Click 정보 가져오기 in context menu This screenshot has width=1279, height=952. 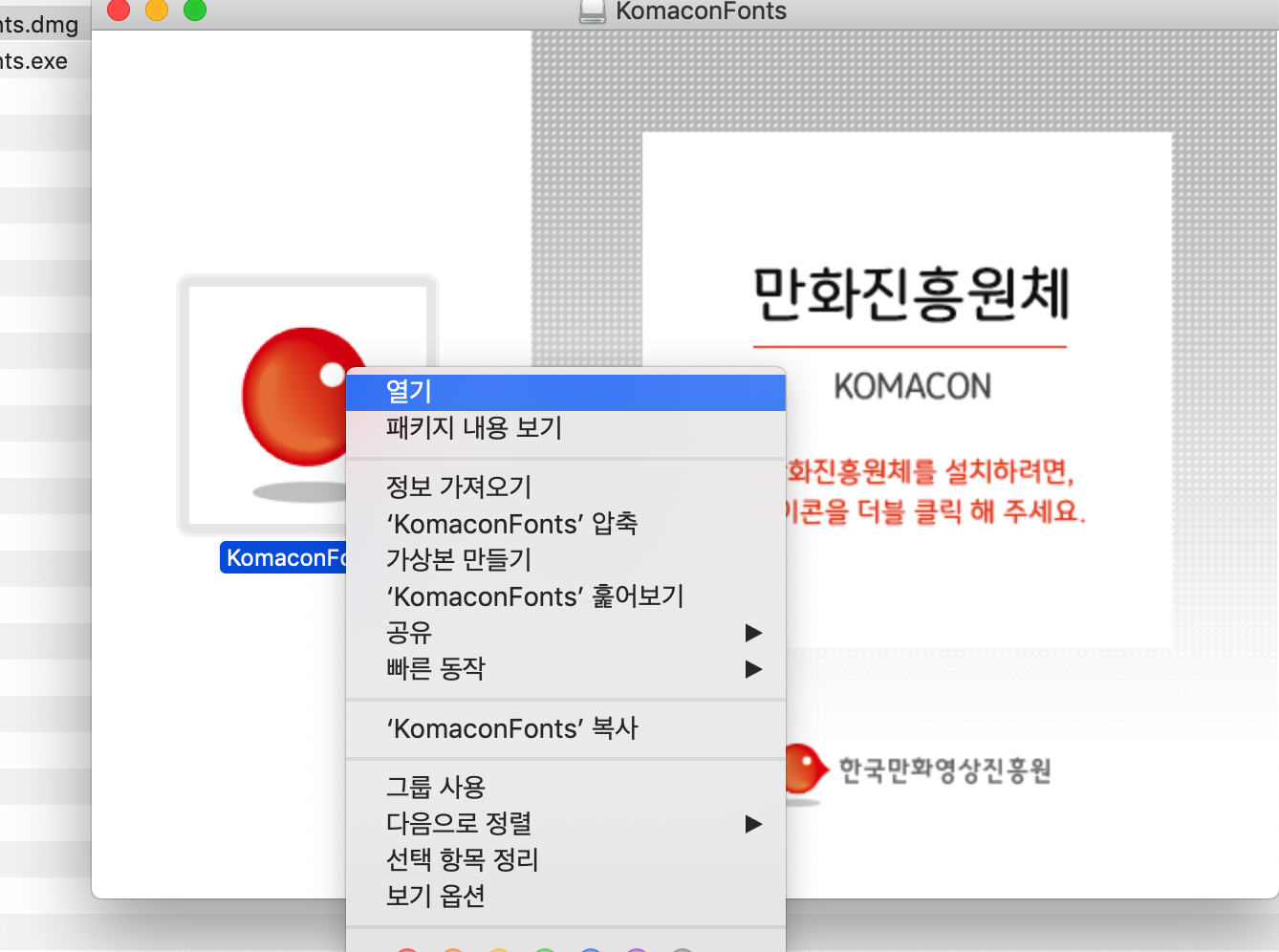click(x=566, y=487)
